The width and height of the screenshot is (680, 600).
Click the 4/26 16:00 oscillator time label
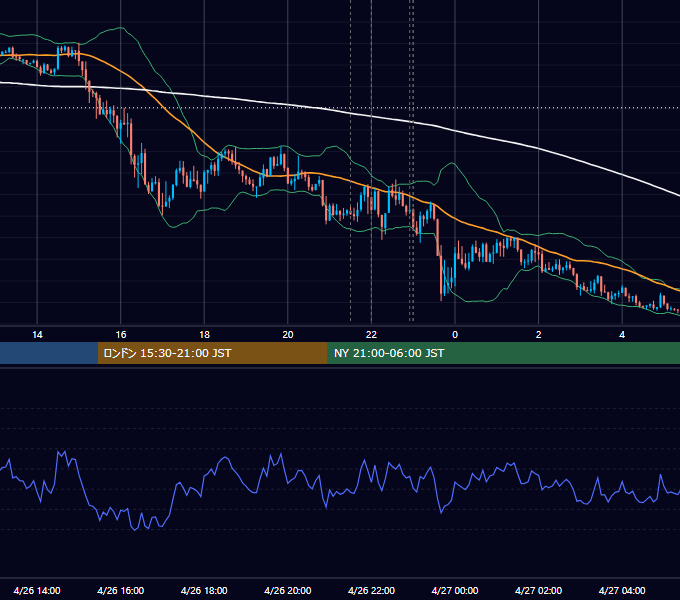click(121, 590)
